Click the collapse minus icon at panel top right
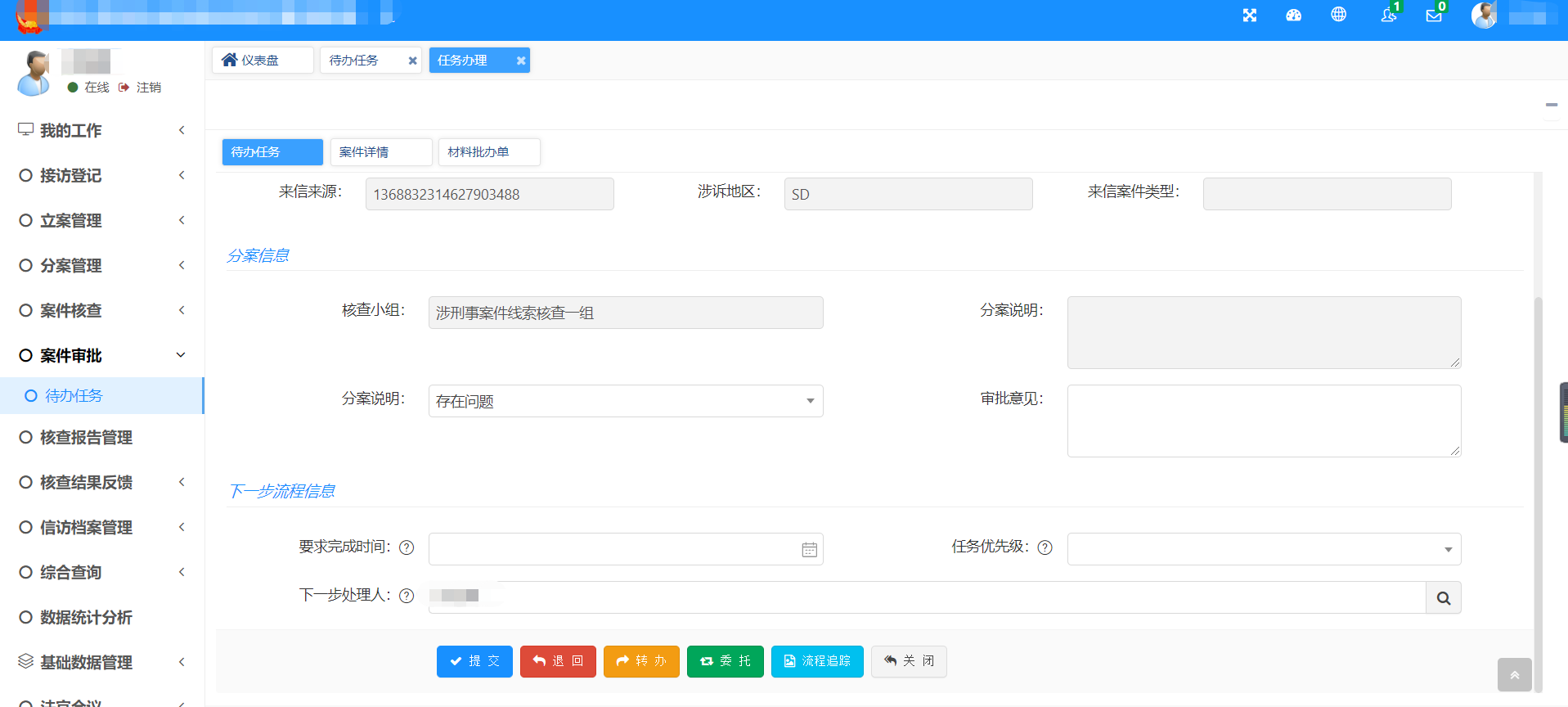This screenshot has height=707, width=1568. pyautogui.click(x=1551, y=105)
